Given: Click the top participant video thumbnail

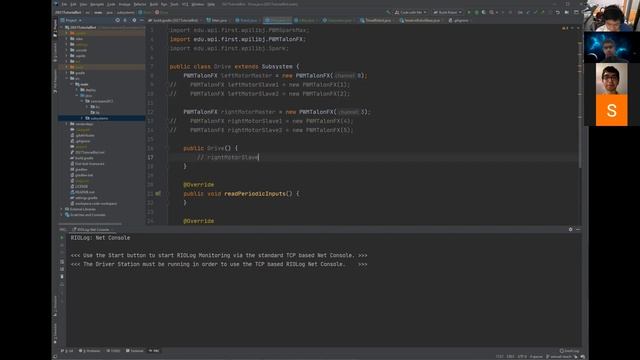Looking at the screenshot, I should click(x=611, y=16).
